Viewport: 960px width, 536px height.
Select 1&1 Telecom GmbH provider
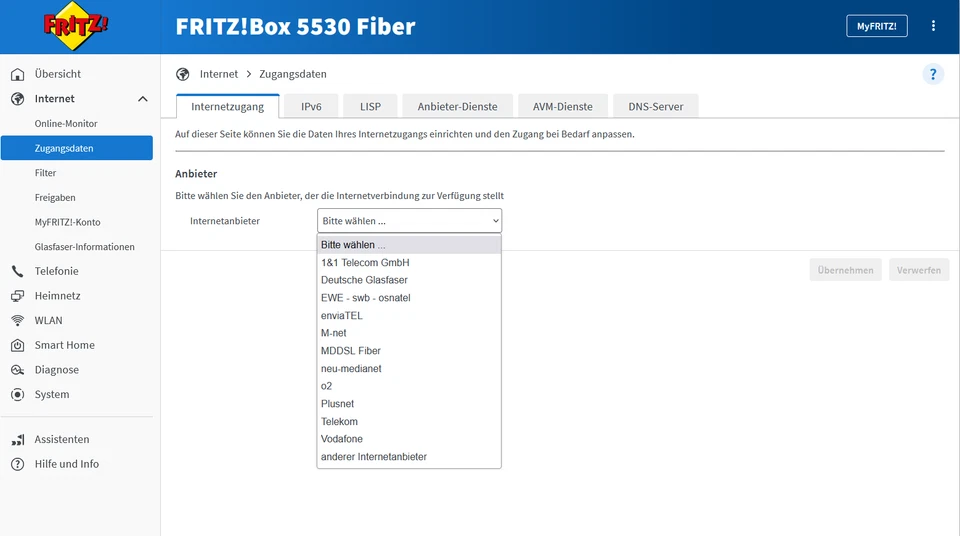(x=409, y=262)
